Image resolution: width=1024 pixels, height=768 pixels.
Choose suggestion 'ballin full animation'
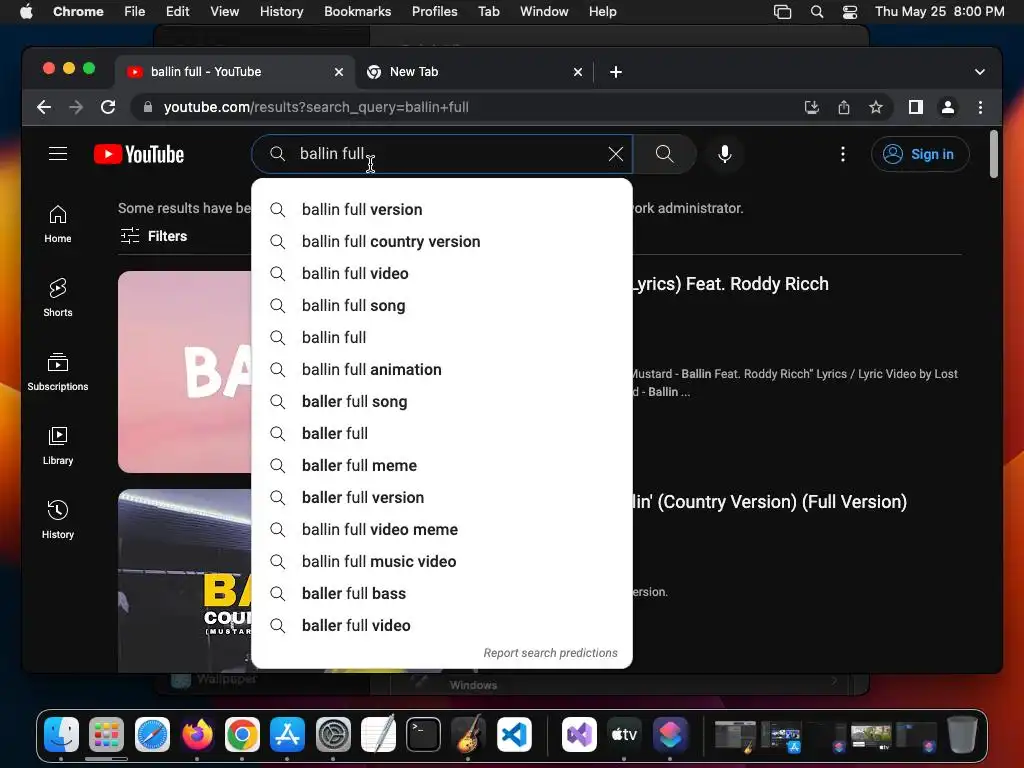point(441,370)
